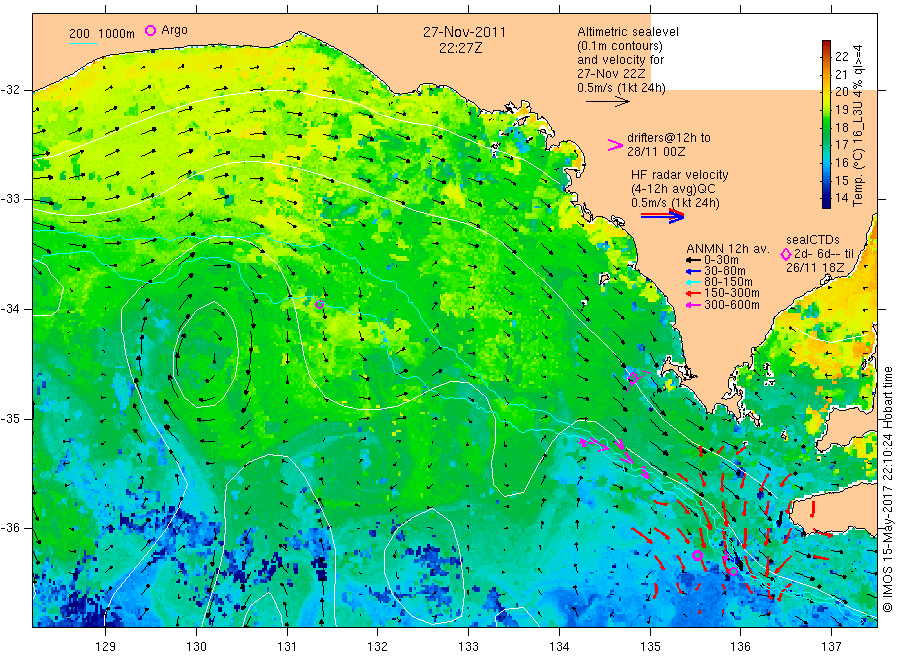Viewport: 900px width, 660px height.
Task: Click the black altimetric velocity scale arrow
Action: click(x=607, y=102)
